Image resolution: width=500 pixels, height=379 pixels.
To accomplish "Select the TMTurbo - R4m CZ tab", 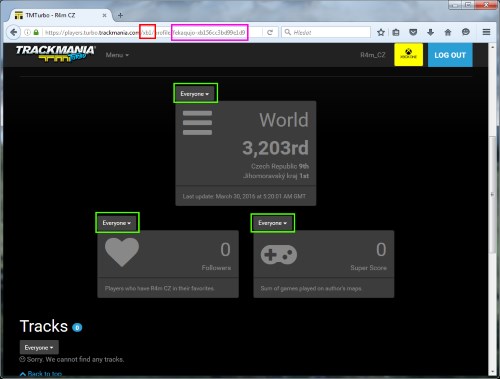I will point(61,15).
